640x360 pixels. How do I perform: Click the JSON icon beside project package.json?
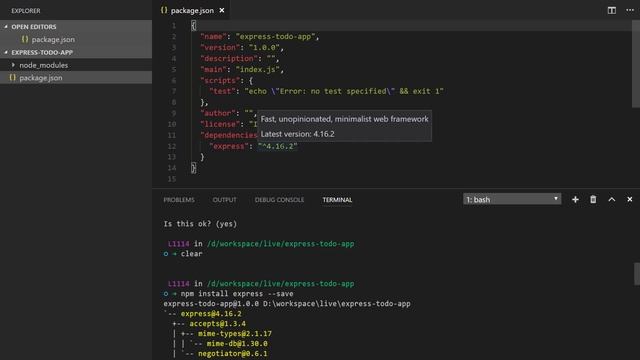(x=13, y=78)
